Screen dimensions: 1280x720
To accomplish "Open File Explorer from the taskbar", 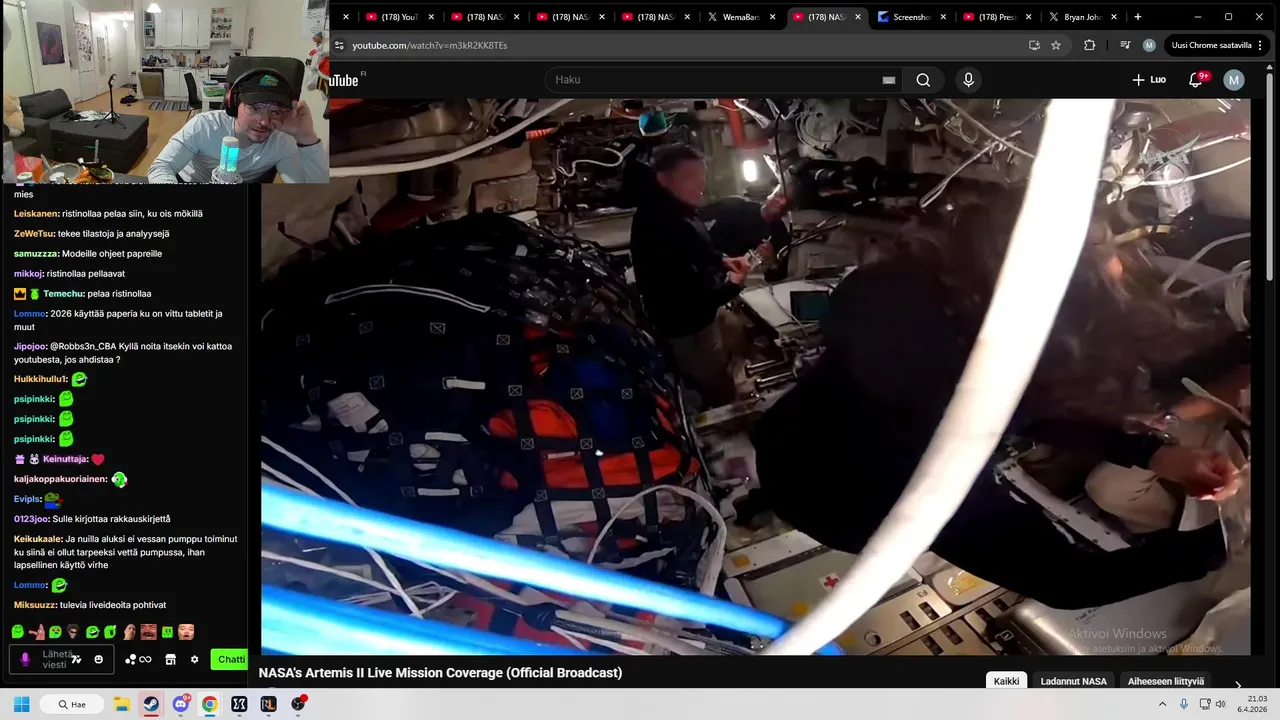I will [x=122, y=704].
